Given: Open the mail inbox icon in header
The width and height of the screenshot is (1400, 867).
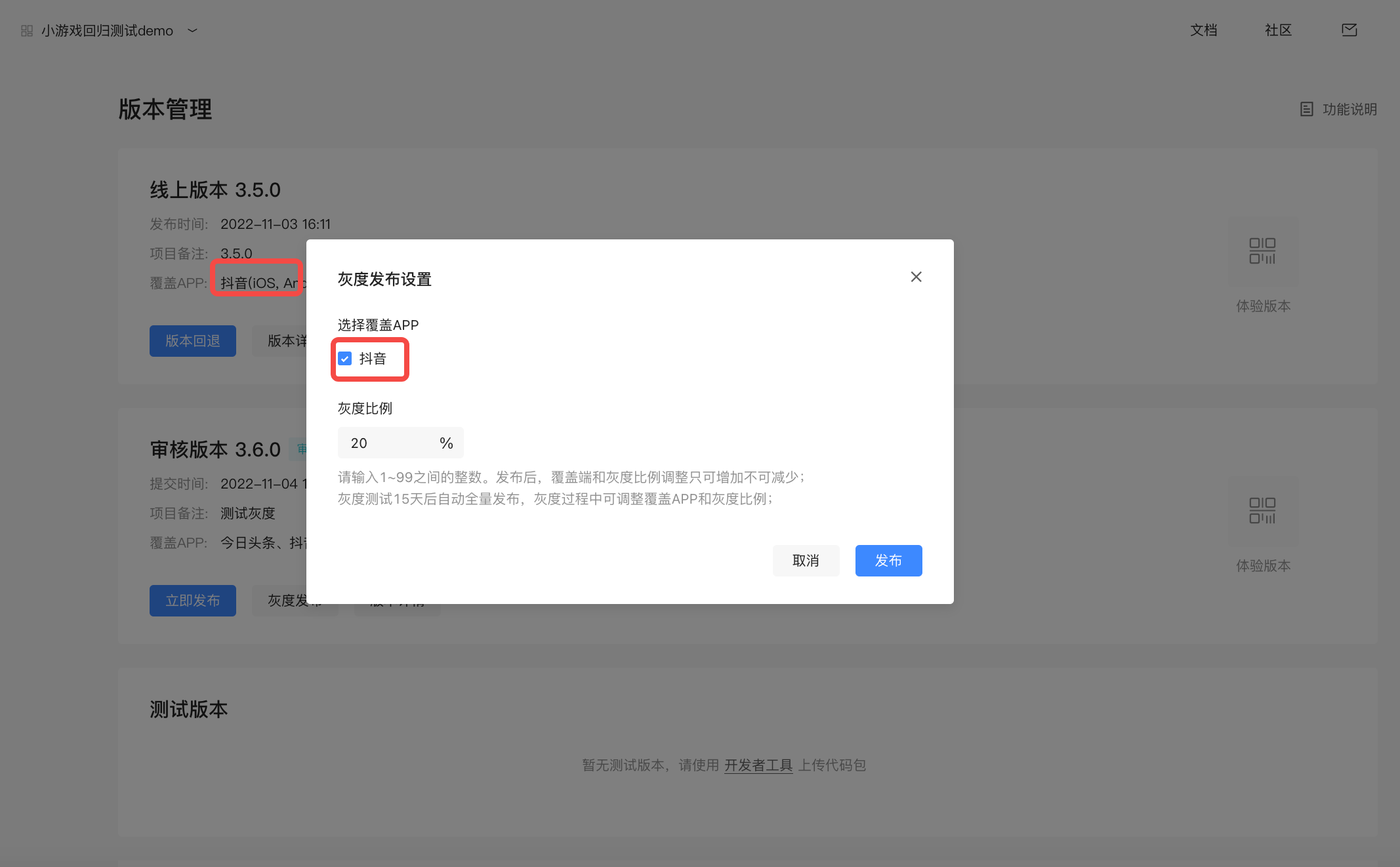Looking at the screenshot, I should tap(1349, 30).
